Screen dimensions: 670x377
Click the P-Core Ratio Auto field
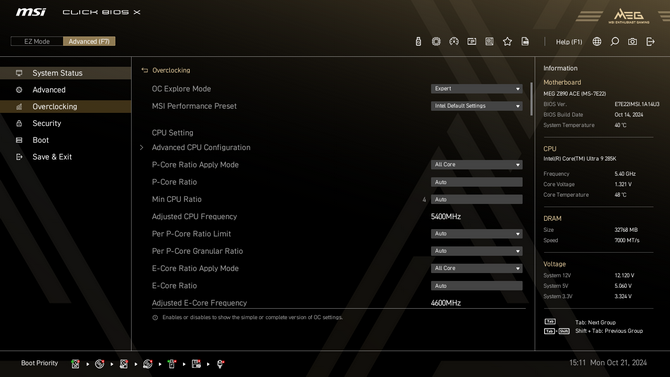[x=476, y=182]
